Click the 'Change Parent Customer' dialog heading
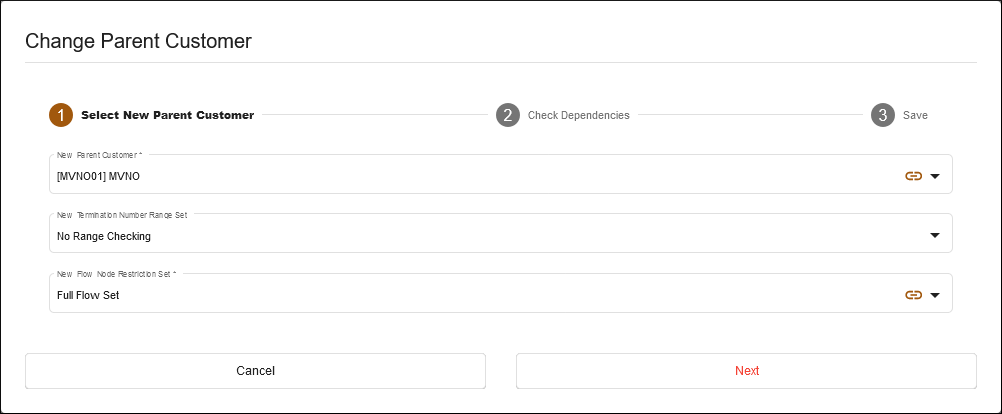The width and height of the screenshot is (1002, 414). coord(138,41)
